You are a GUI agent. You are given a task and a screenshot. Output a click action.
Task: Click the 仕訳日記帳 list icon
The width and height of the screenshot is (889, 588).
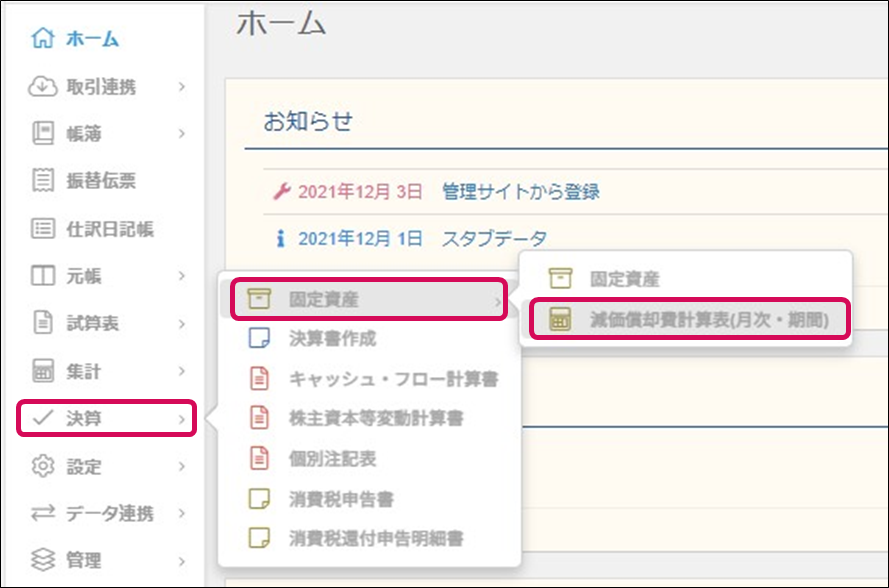[43, 229]
